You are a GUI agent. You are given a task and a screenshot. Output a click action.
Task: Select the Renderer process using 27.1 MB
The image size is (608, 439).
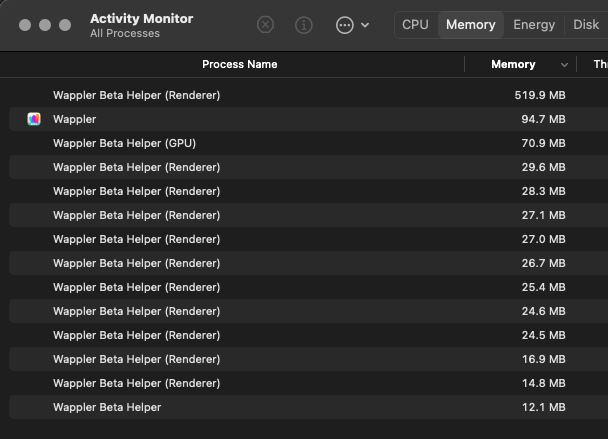[308, 215]
